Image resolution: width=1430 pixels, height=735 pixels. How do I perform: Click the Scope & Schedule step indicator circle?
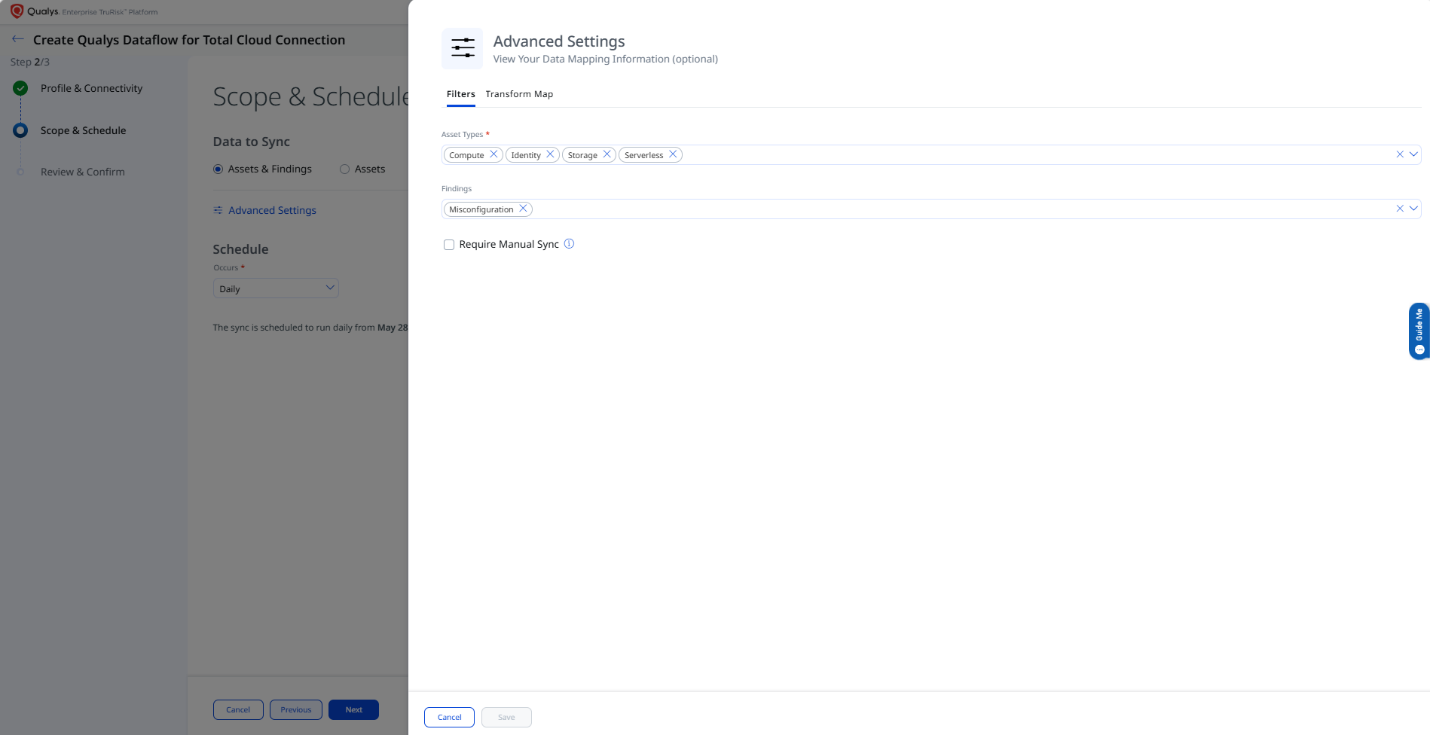(20, 130)
